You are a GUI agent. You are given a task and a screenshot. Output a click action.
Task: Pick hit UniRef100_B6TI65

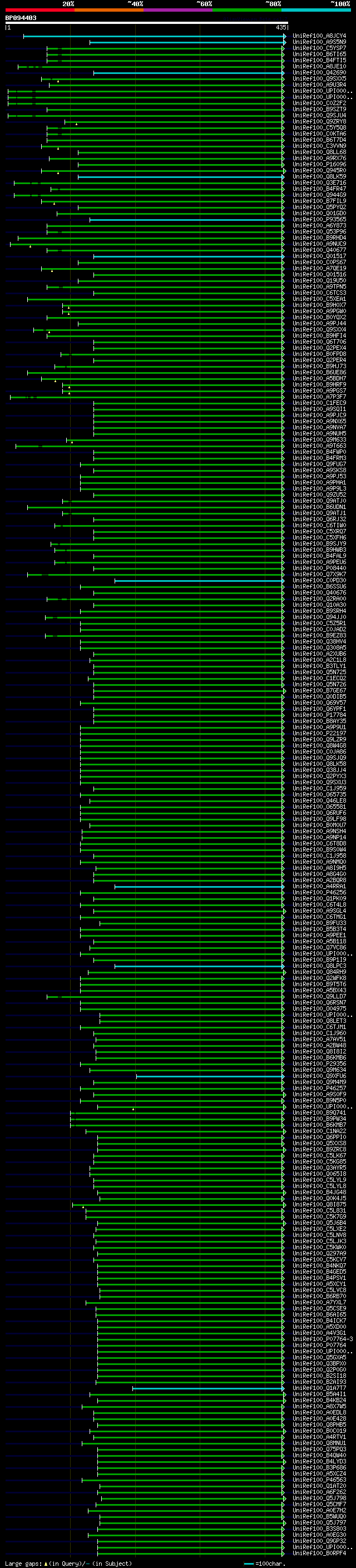319,54
